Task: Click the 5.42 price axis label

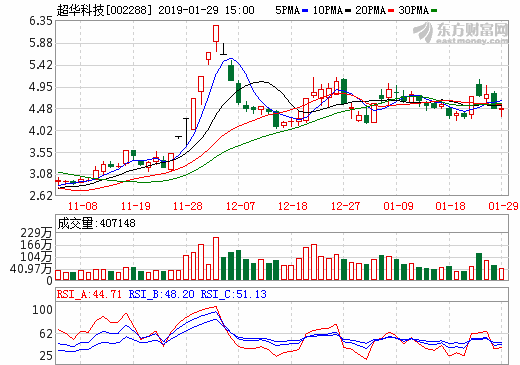Action: pyautogui.click(x=41, y=65)
